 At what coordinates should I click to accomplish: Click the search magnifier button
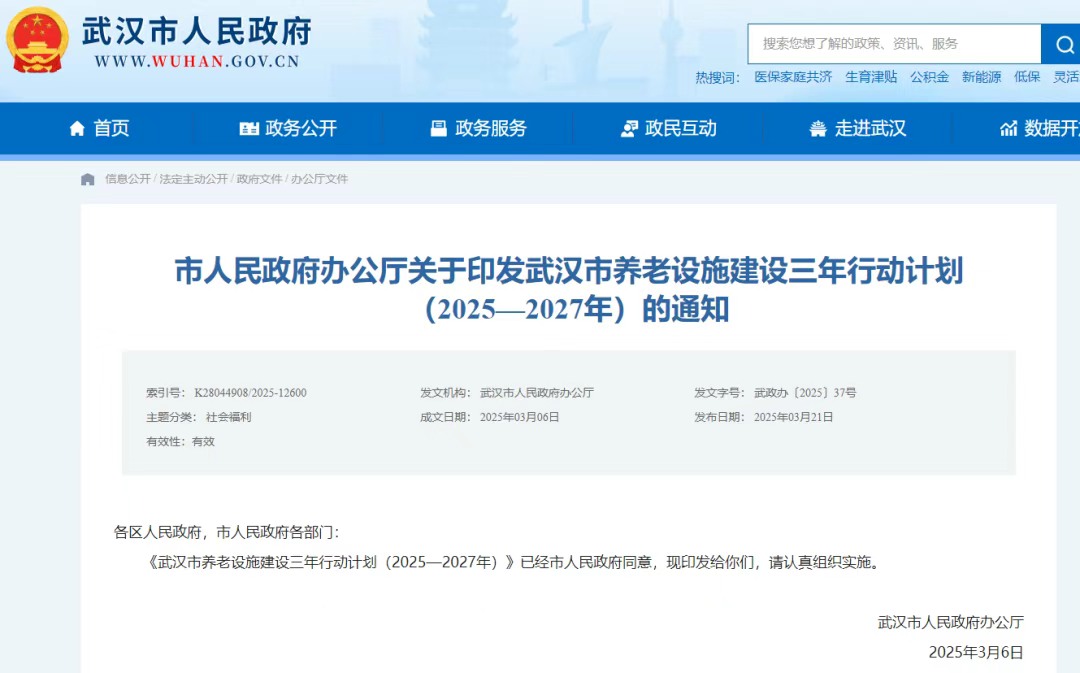[1063, 44]
